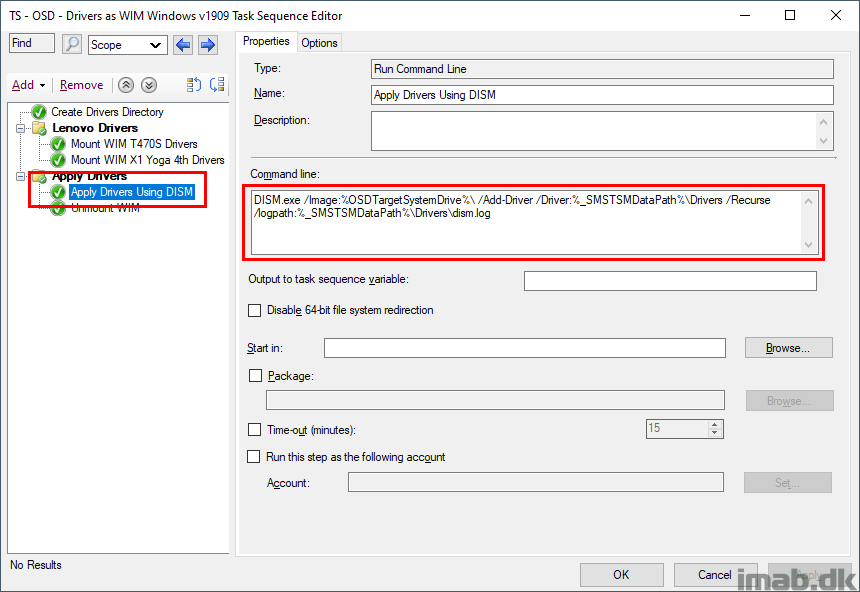Screen dimensions: 860x592
Task: Select Mount WIM X1 Yoga 4th Drivers
Action: tap(148, 160)
